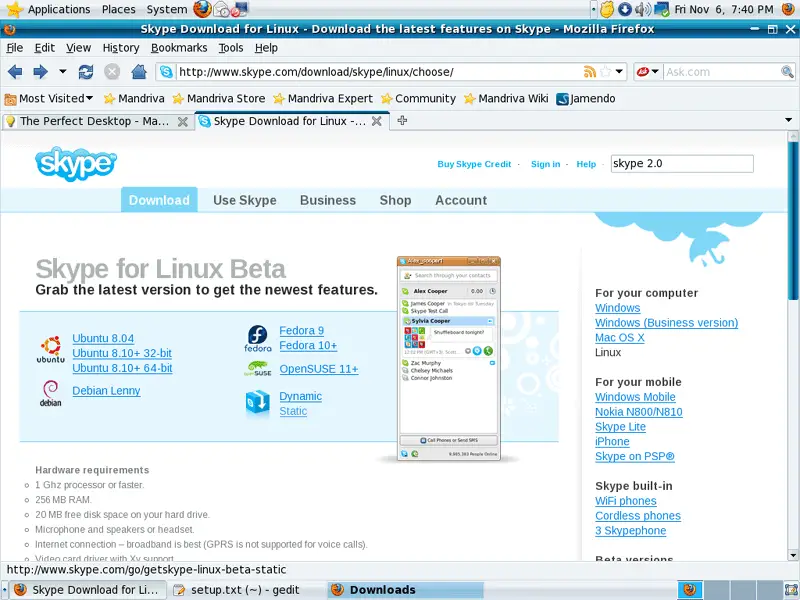Open the Help menu
This screenshot has width=800, height=600.
pos(266,48)
